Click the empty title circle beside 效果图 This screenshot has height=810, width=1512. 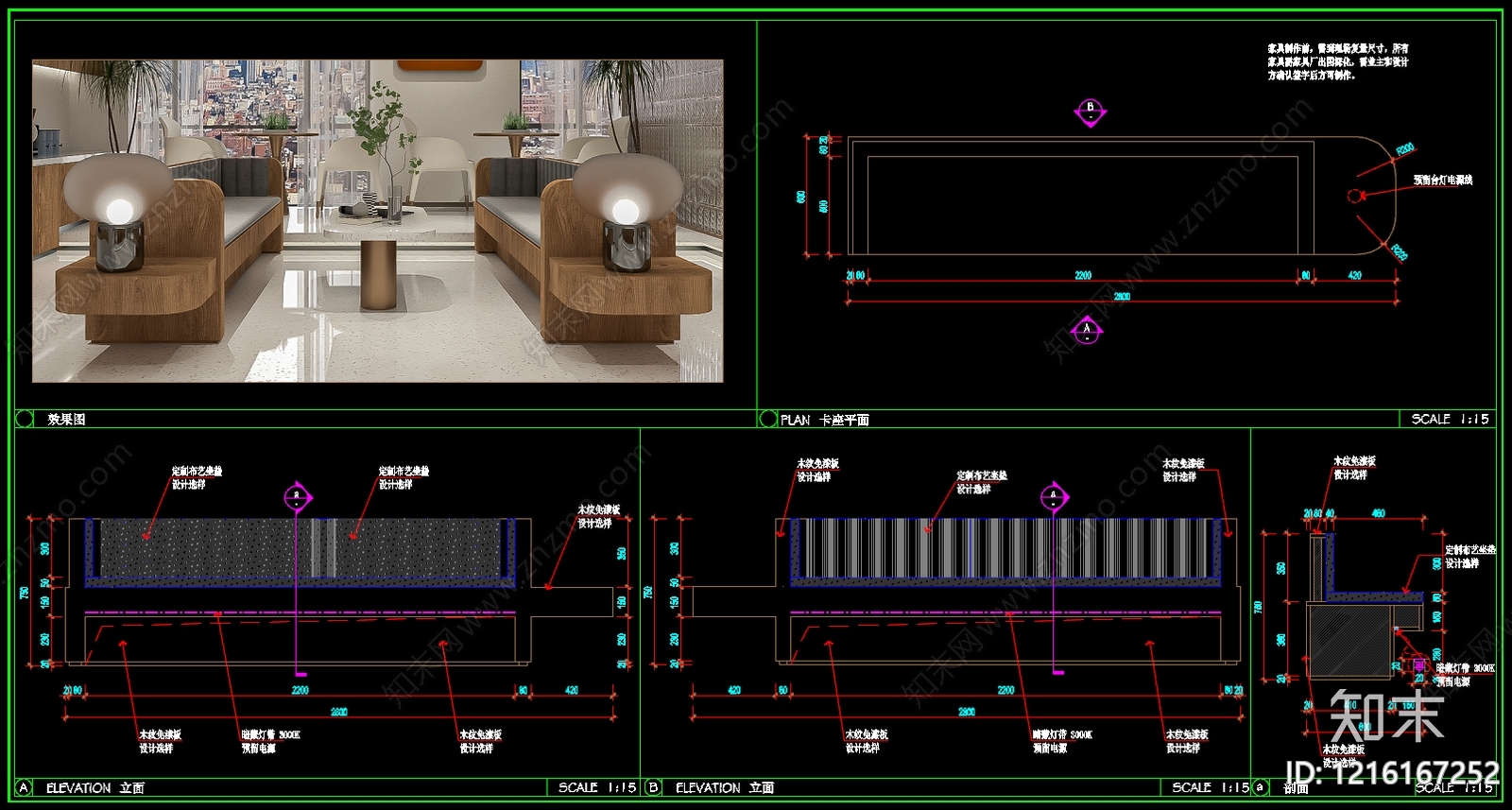coord(26,419)
